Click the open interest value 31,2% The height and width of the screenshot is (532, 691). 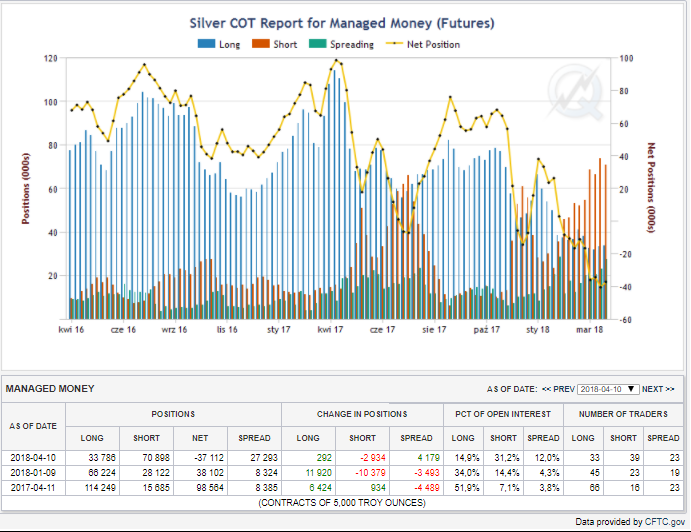pyautogui.click(x=507, y=458)
